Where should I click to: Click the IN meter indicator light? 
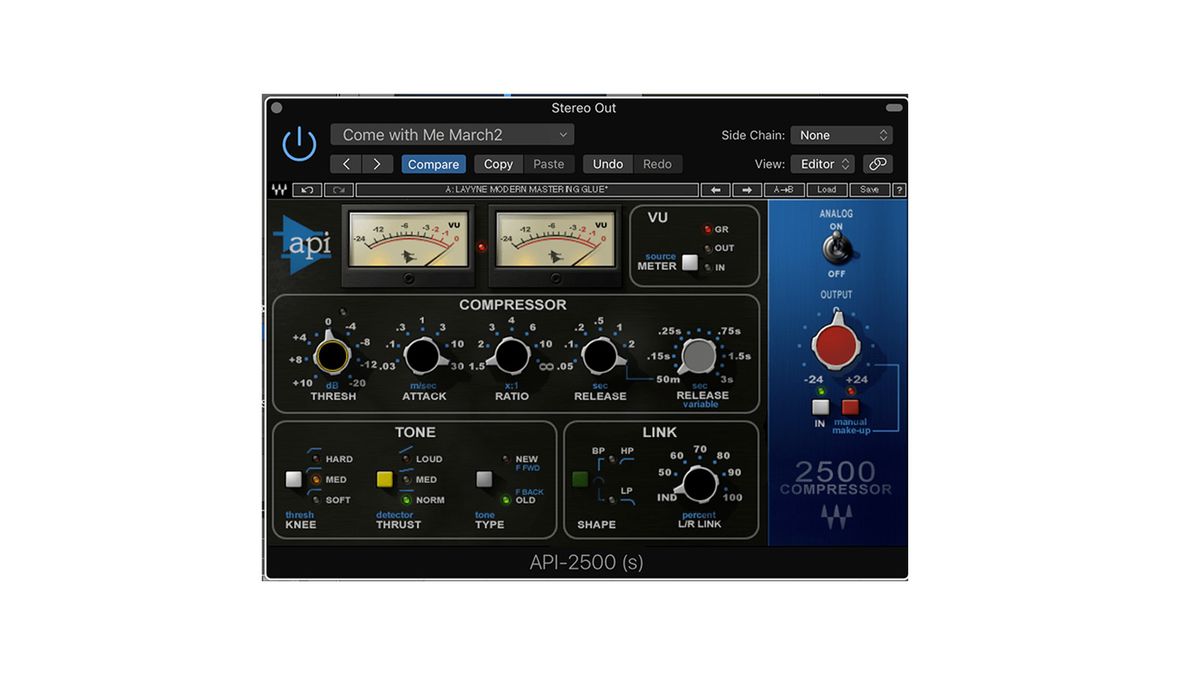pos(706,267)
